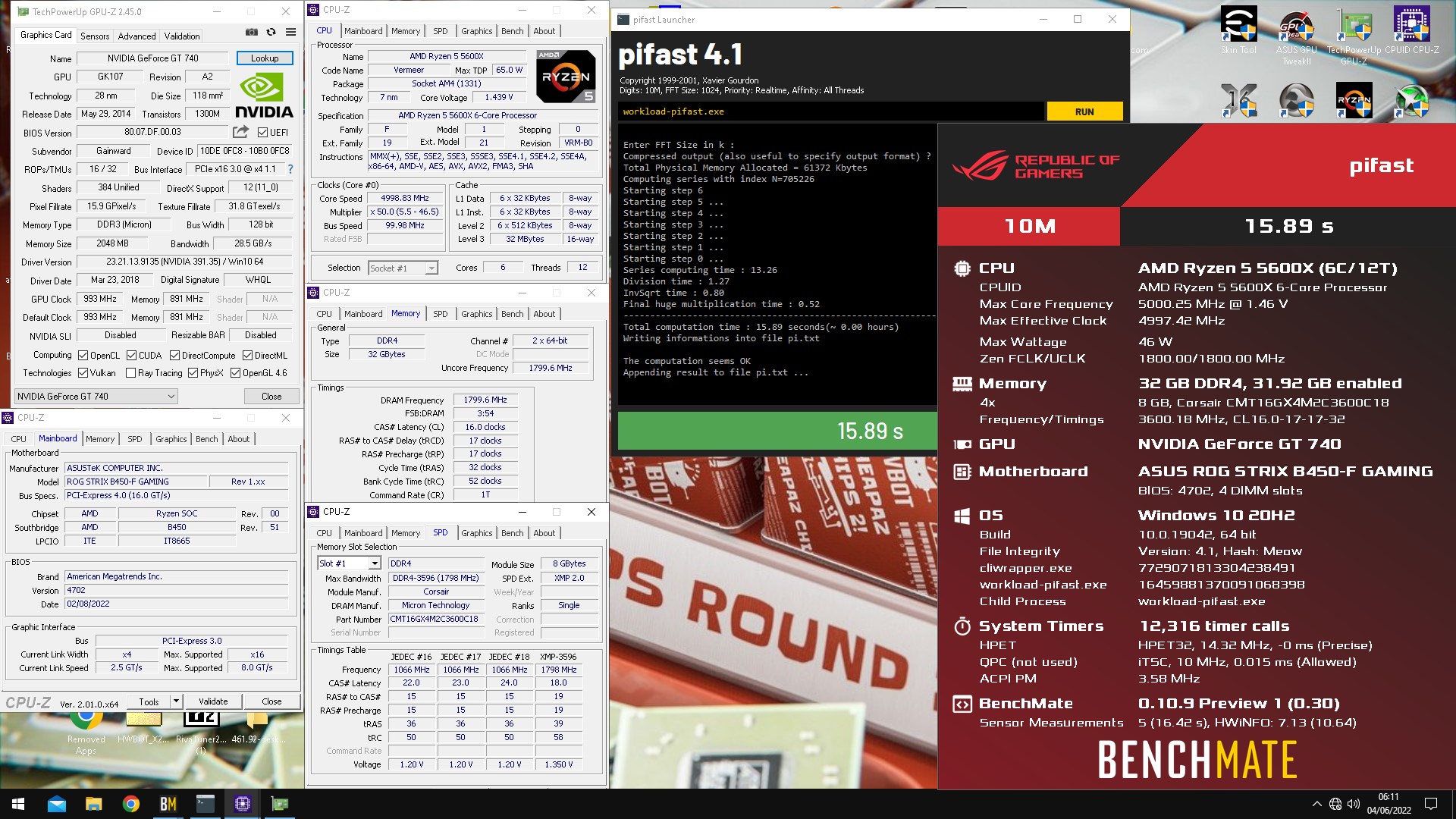Switch to CPU-Z taskbar icon
This screenshot has width=1456, height=819.
pyautogui.click(x=242, y=804)
